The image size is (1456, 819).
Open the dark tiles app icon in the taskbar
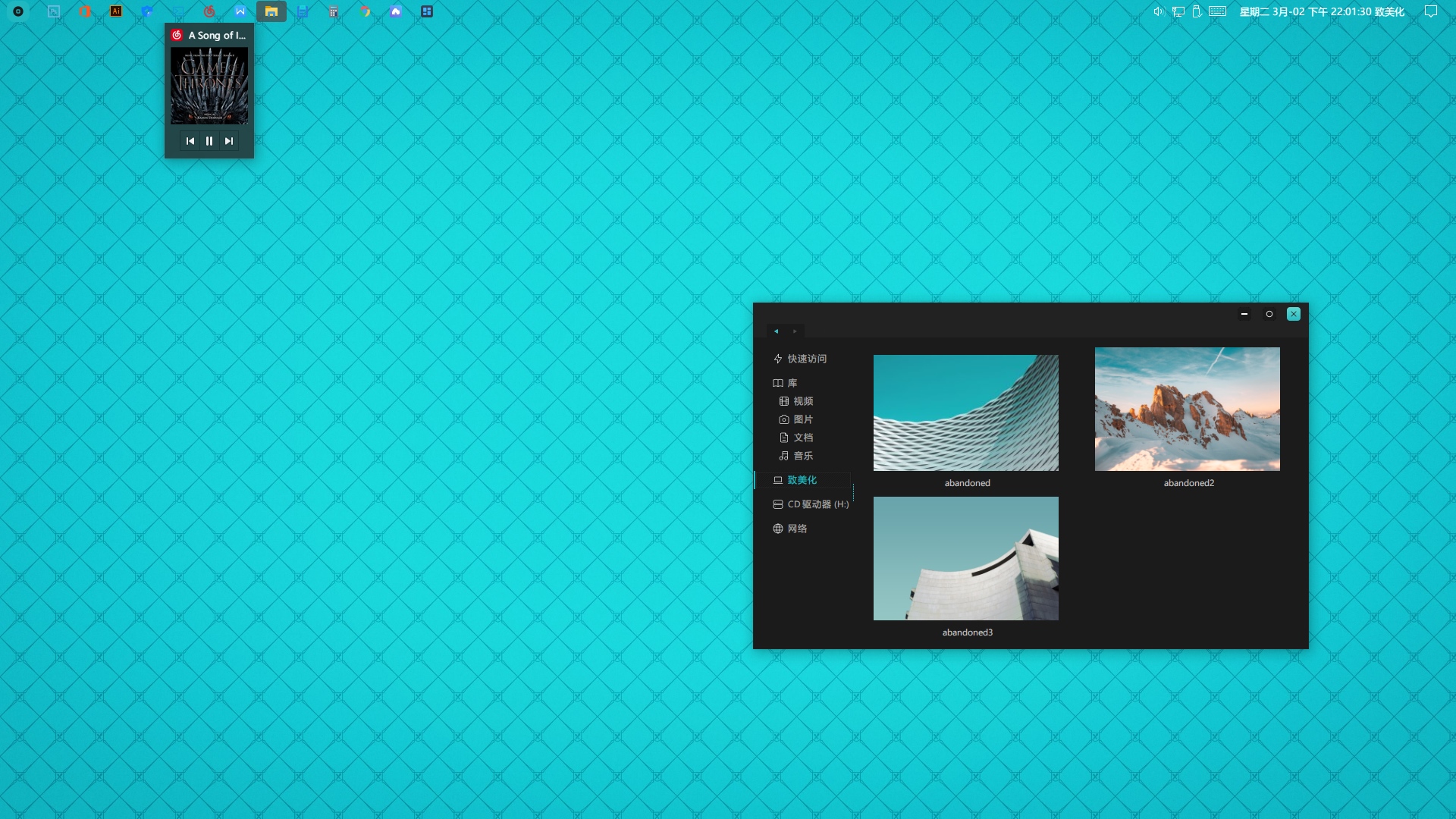pos(427,11)
